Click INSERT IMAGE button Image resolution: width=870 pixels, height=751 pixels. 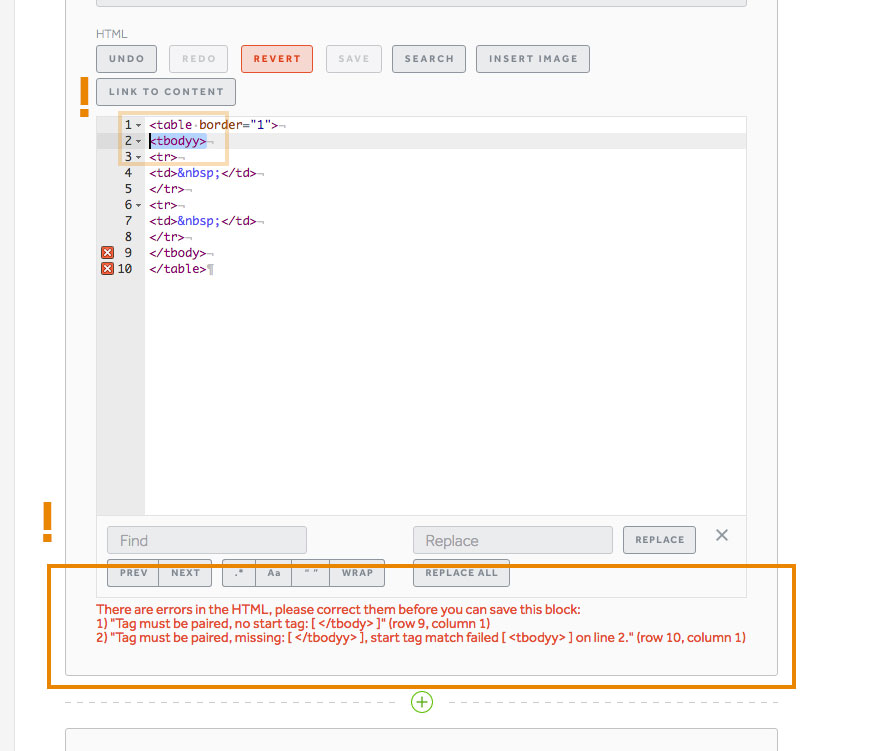click(533, 59)
